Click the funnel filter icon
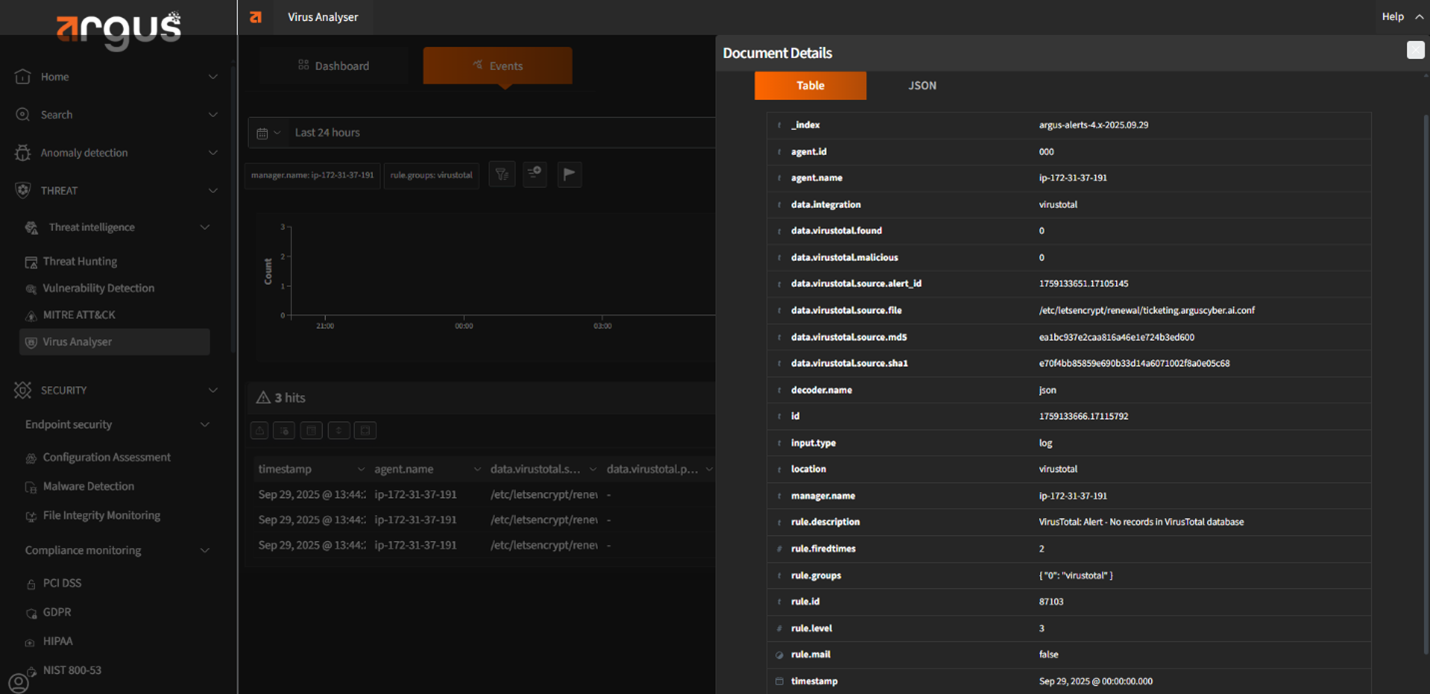Image resolution: width=1430 pixels, height=694 pixels. [x=502, y=174]
